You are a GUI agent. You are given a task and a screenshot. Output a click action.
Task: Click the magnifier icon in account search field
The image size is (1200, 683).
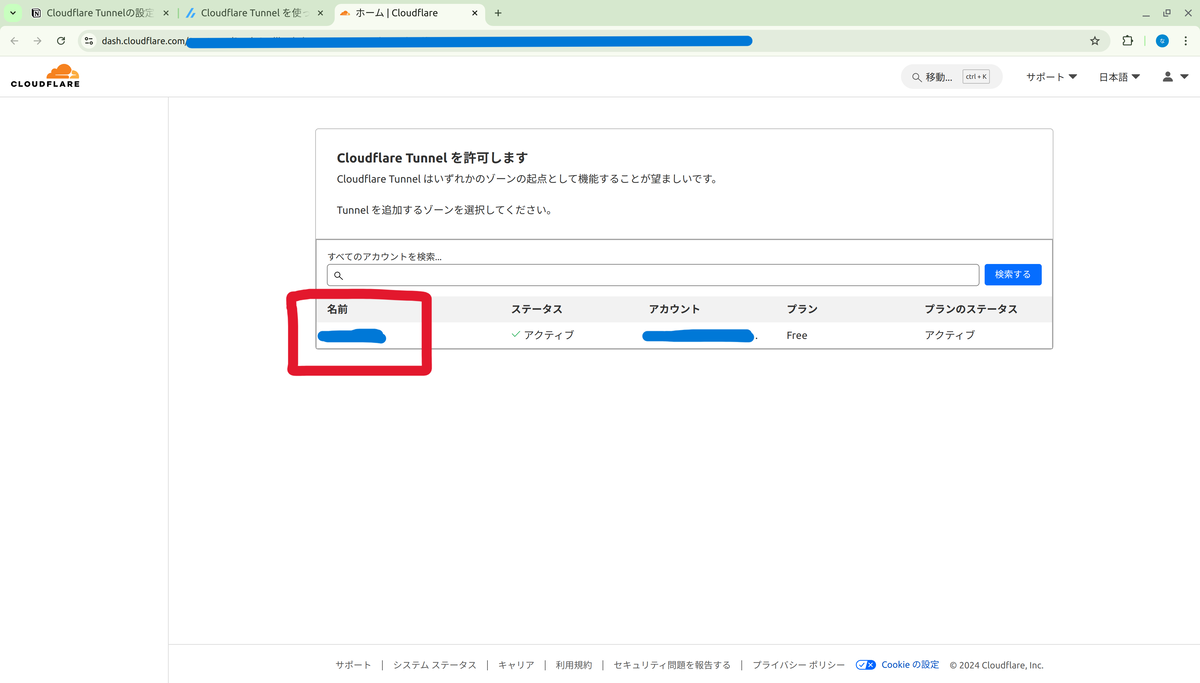click(338, 276)
